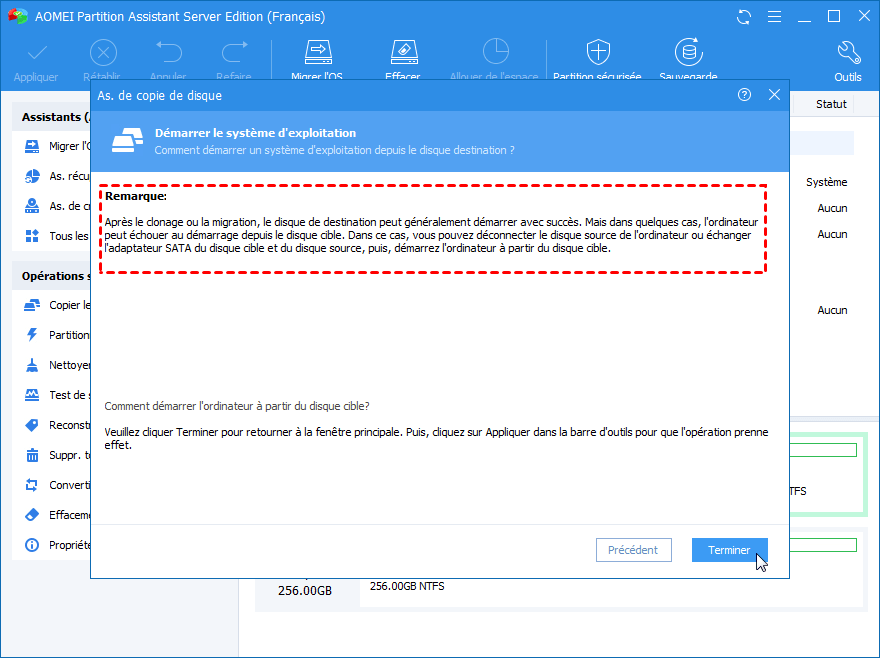Click the Terminer button

[729, 550]
